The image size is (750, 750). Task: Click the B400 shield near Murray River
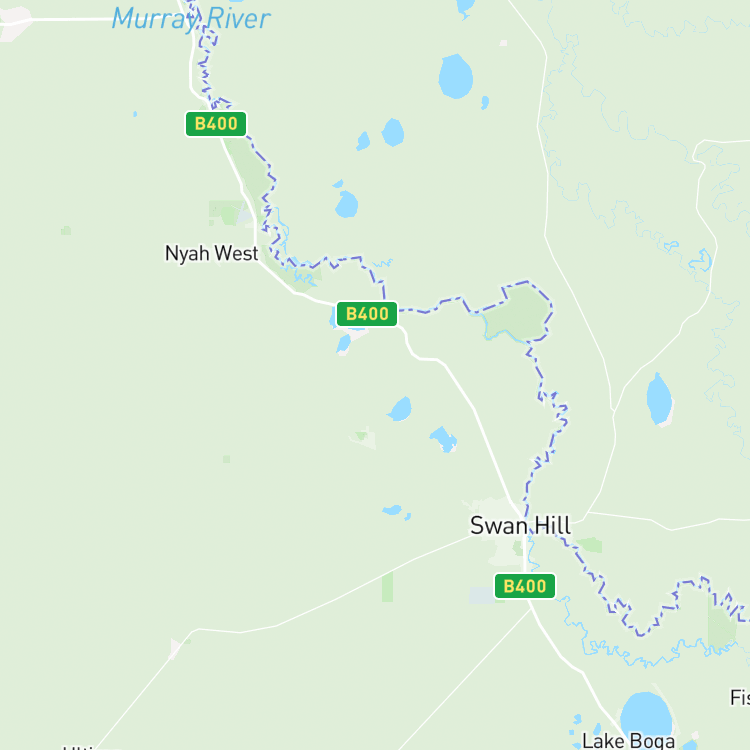pyautogui.click(x=216, y=124)
